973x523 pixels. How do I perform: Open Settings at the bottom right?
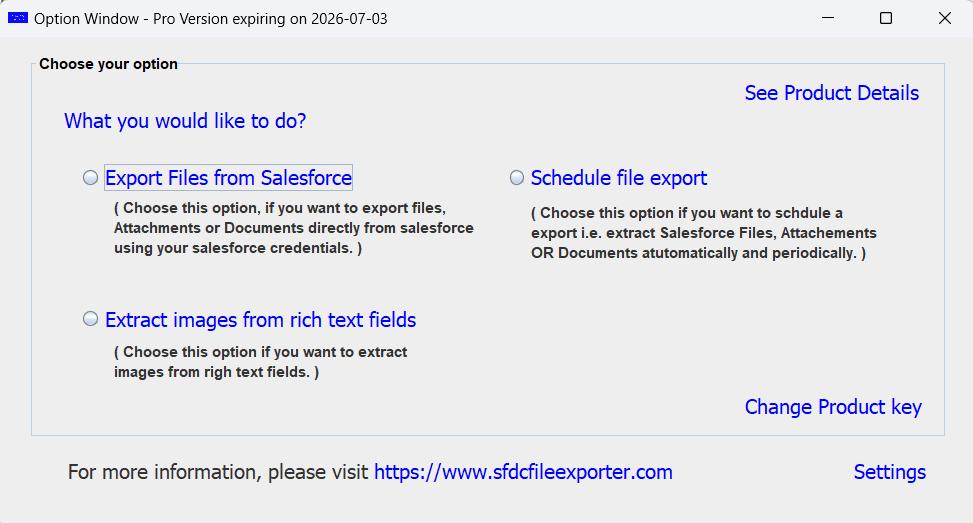[889, 472]
